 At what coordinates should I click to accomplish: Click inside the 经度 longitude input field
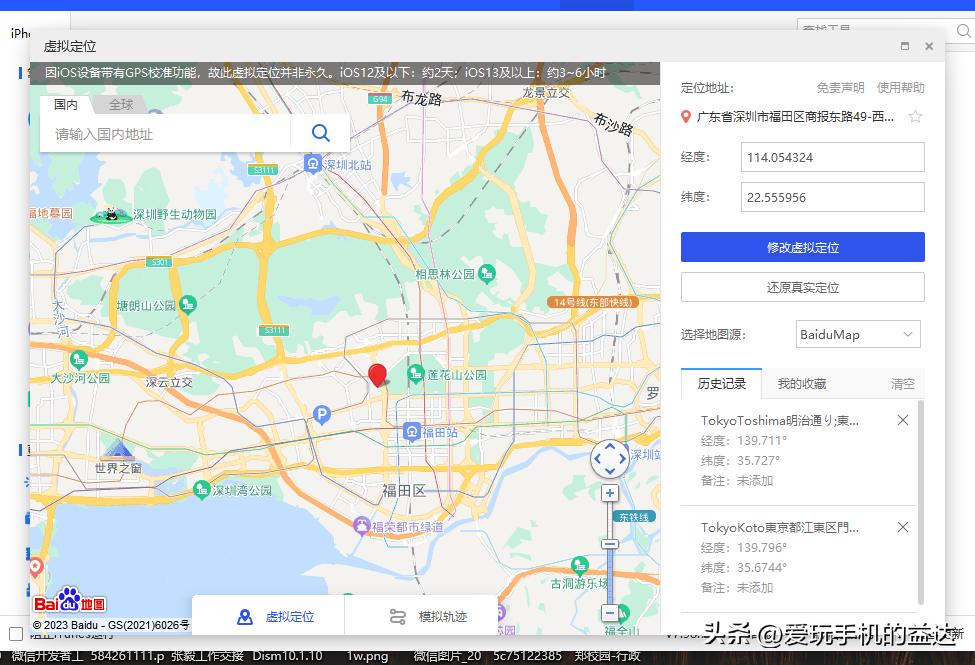(833, 157)
